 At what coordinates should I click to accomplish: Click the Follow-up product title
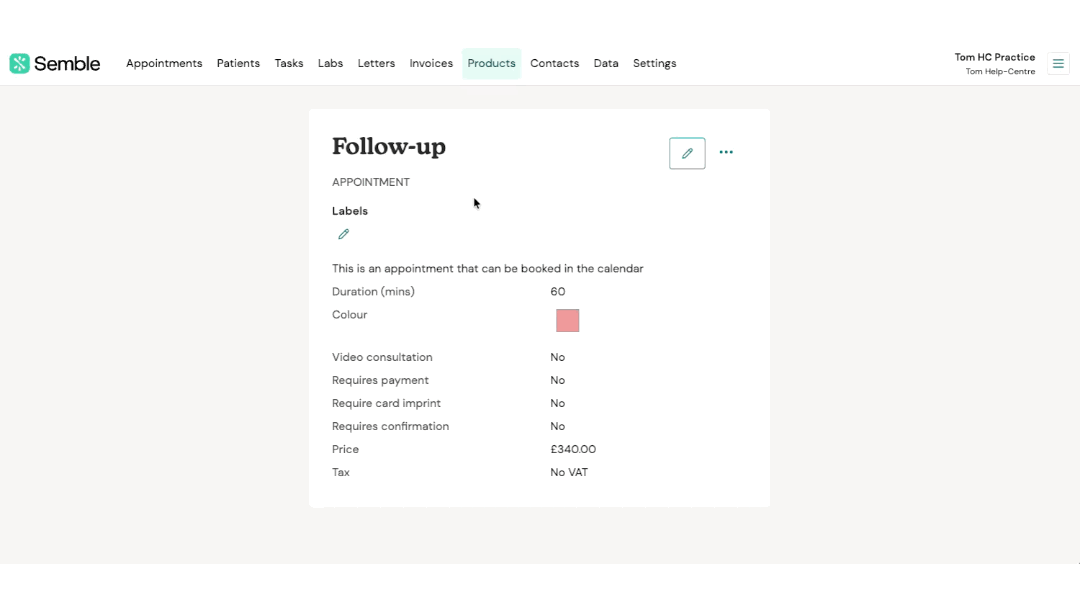point(389,147)
